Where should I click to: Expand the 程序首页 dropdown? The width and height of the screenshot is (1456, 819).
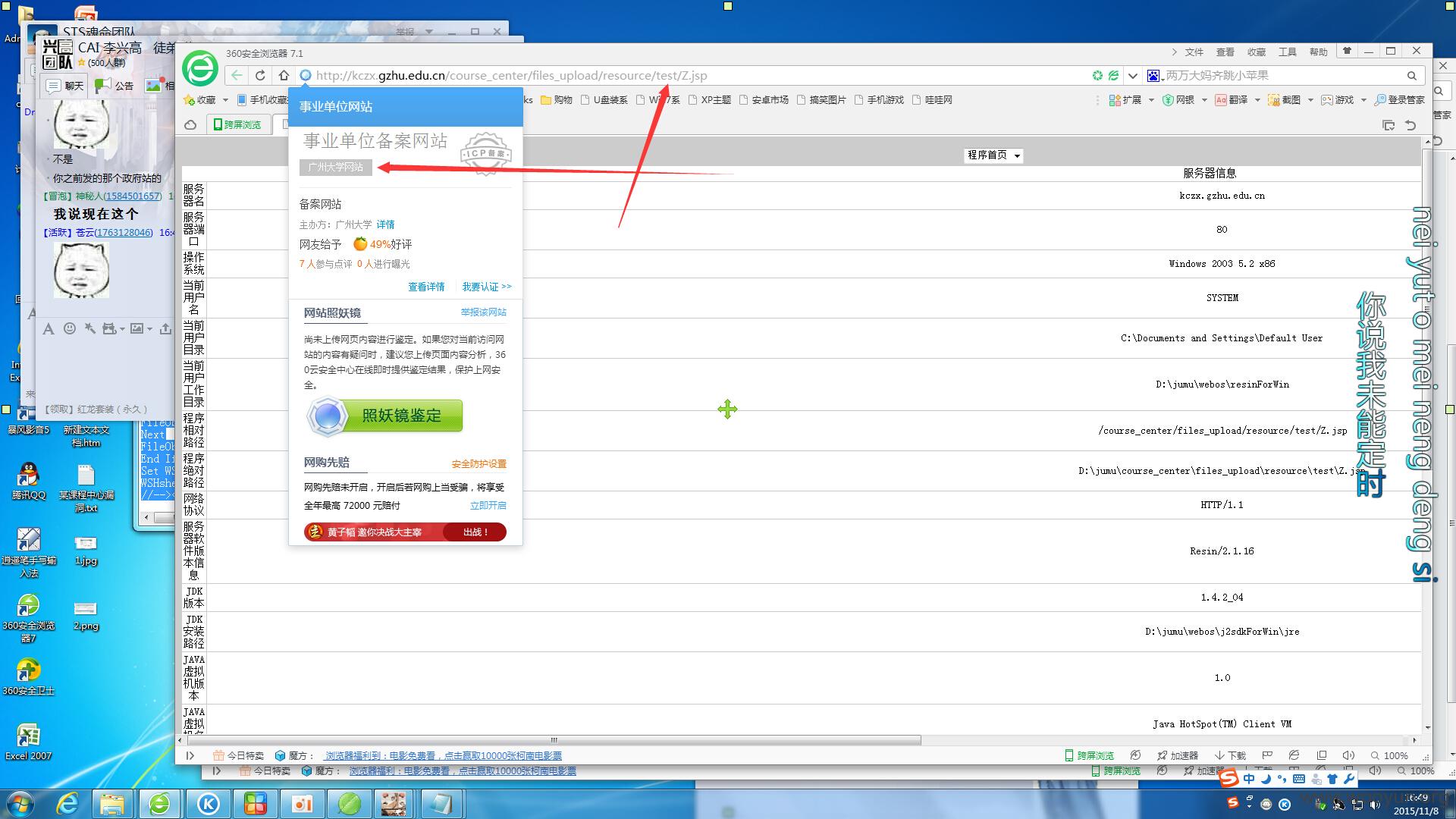click(x=993, y=155)
